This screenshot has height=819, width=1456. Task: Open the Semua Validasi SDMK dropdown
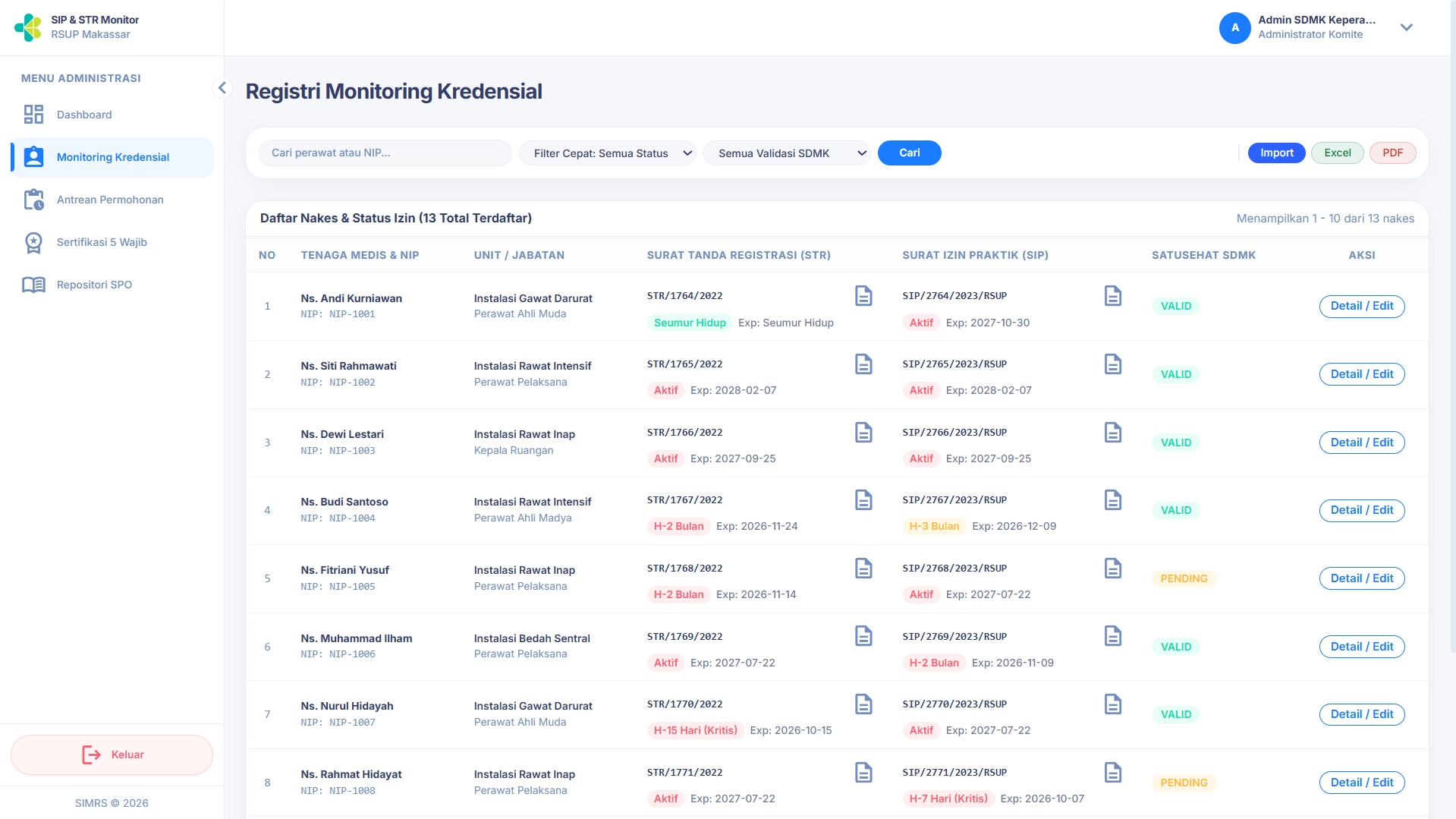coord(787,153)
